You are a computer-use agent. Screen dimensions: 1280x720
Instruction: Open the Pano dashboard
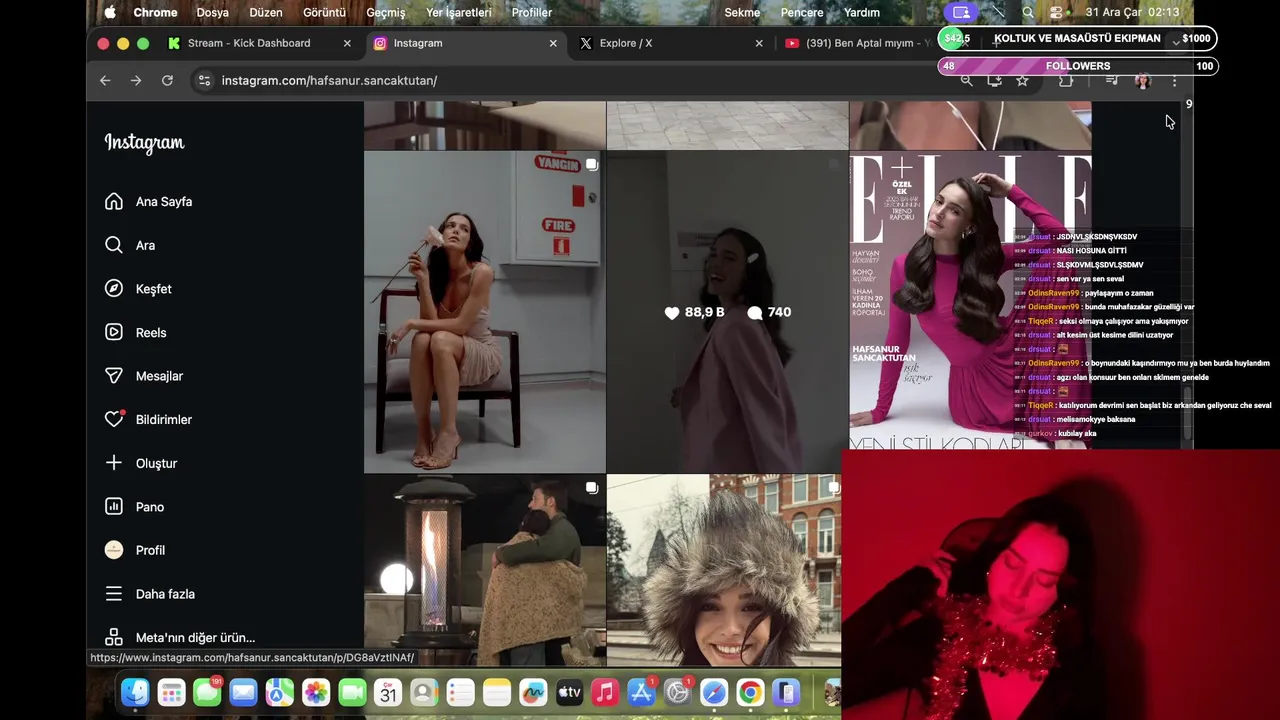pyautogui.click(x=135, y=507)
